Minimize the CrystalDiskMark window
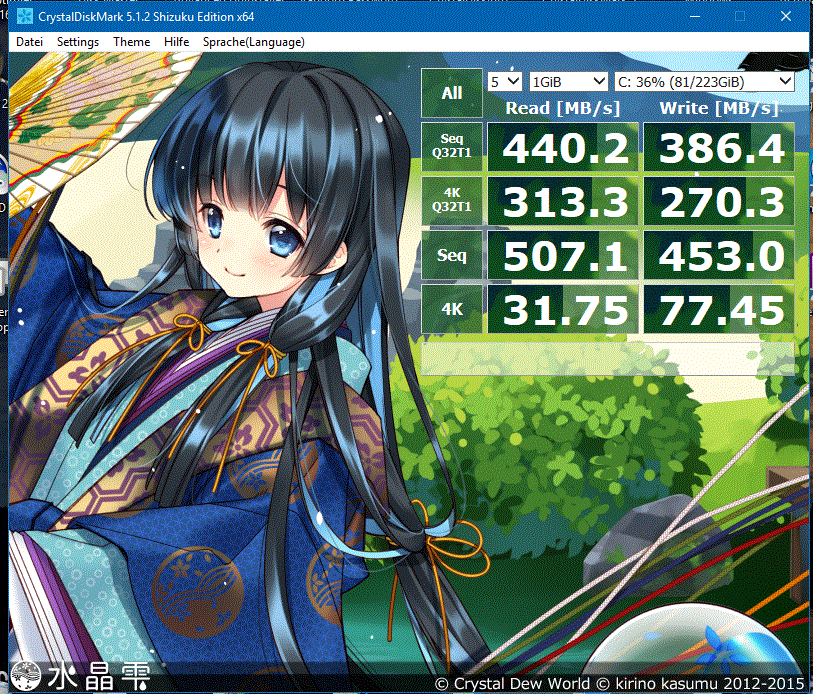Screen dimensions: 813x694 695,17
